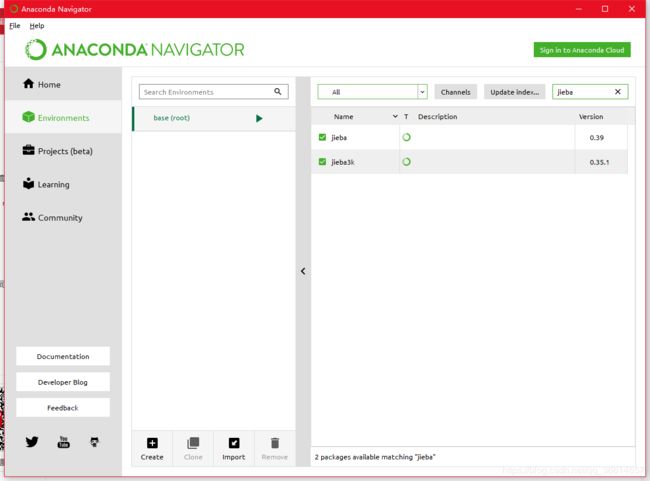The width and height of the screenshot is (650, 481).
Task: Open the File menu
Action: coord(15,26)
